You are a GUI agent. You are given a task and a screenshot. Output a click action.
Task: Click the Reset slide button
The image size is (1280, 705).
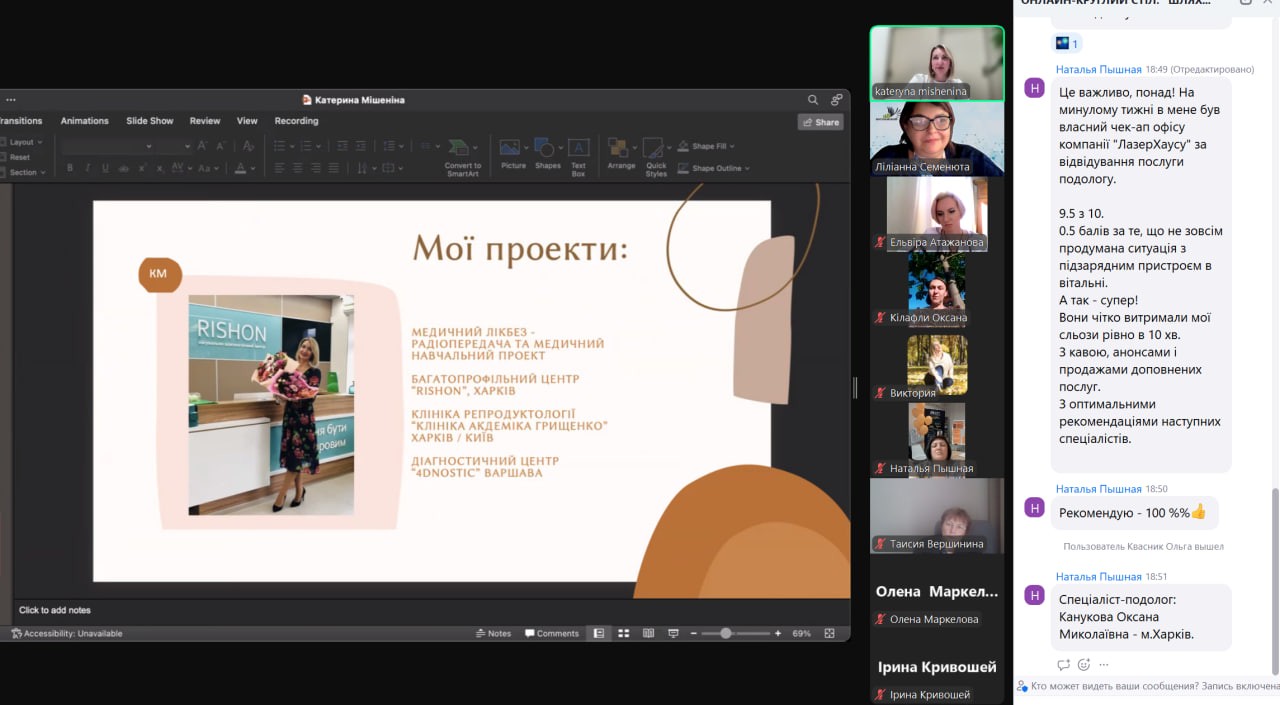click(20, 157)
